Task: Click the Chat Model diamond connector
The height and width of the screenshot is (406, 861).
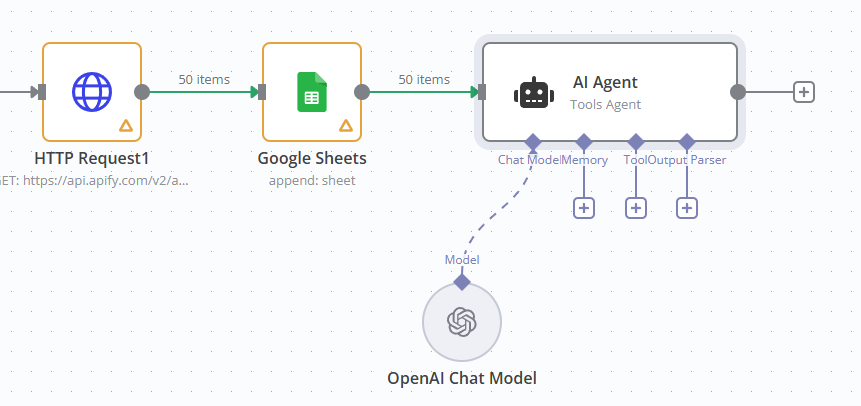Action: [x=533, y=141]
